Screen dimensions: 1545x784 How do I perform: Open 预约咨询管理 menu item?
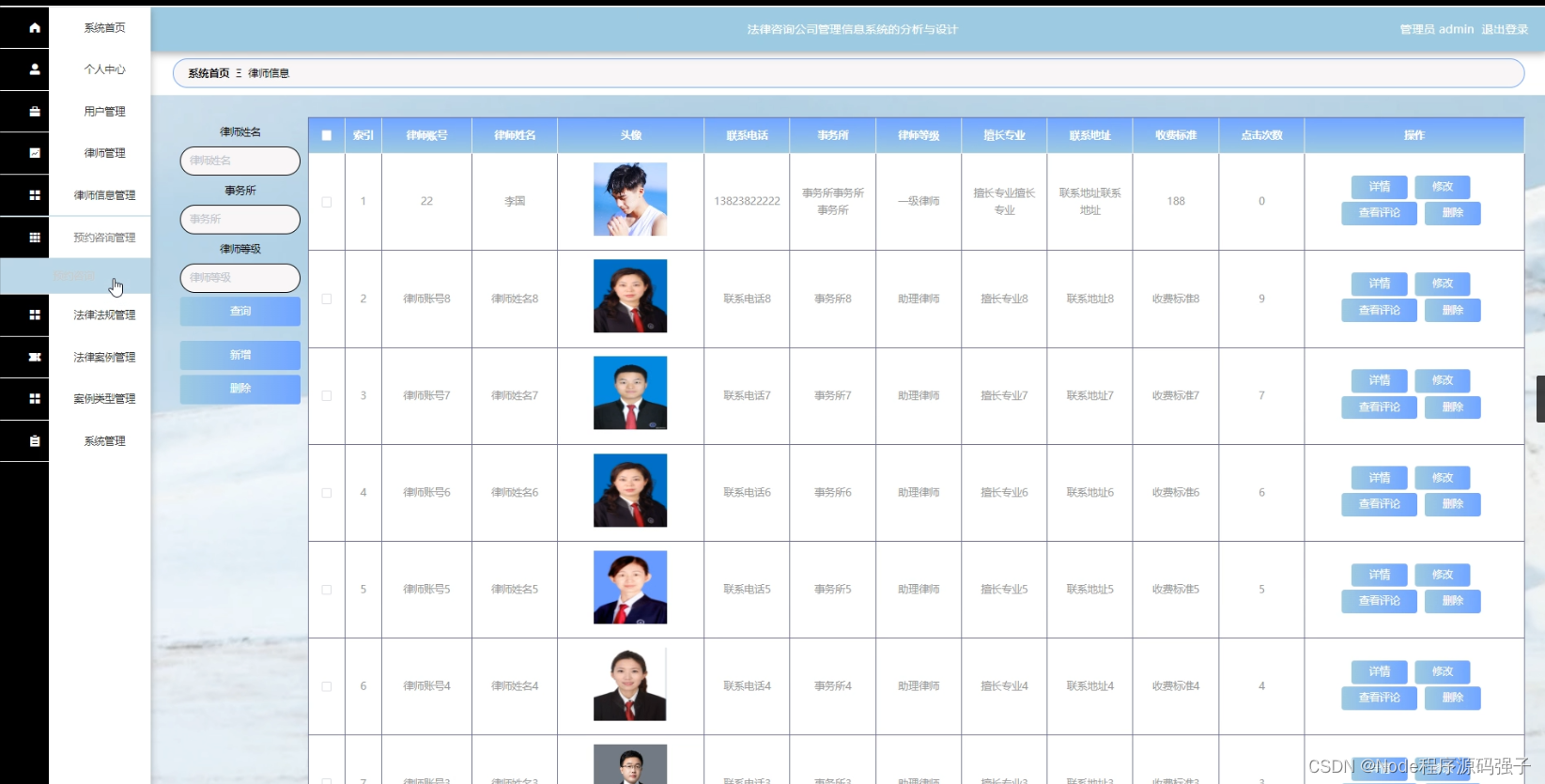click(x=104, y=238)
